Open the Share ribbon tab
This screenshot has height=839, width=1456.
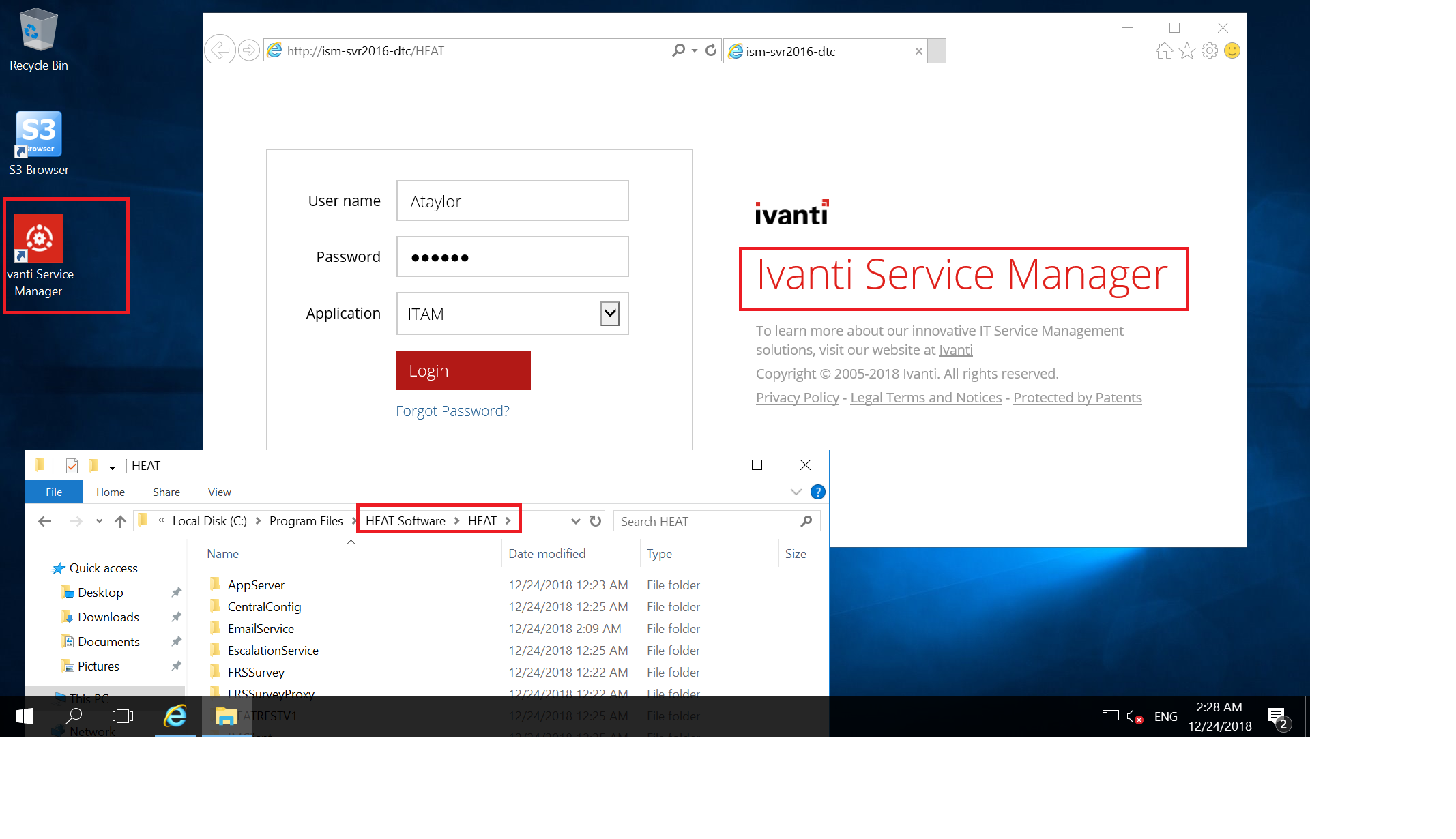pyautogui.click(x=166, y=492)
